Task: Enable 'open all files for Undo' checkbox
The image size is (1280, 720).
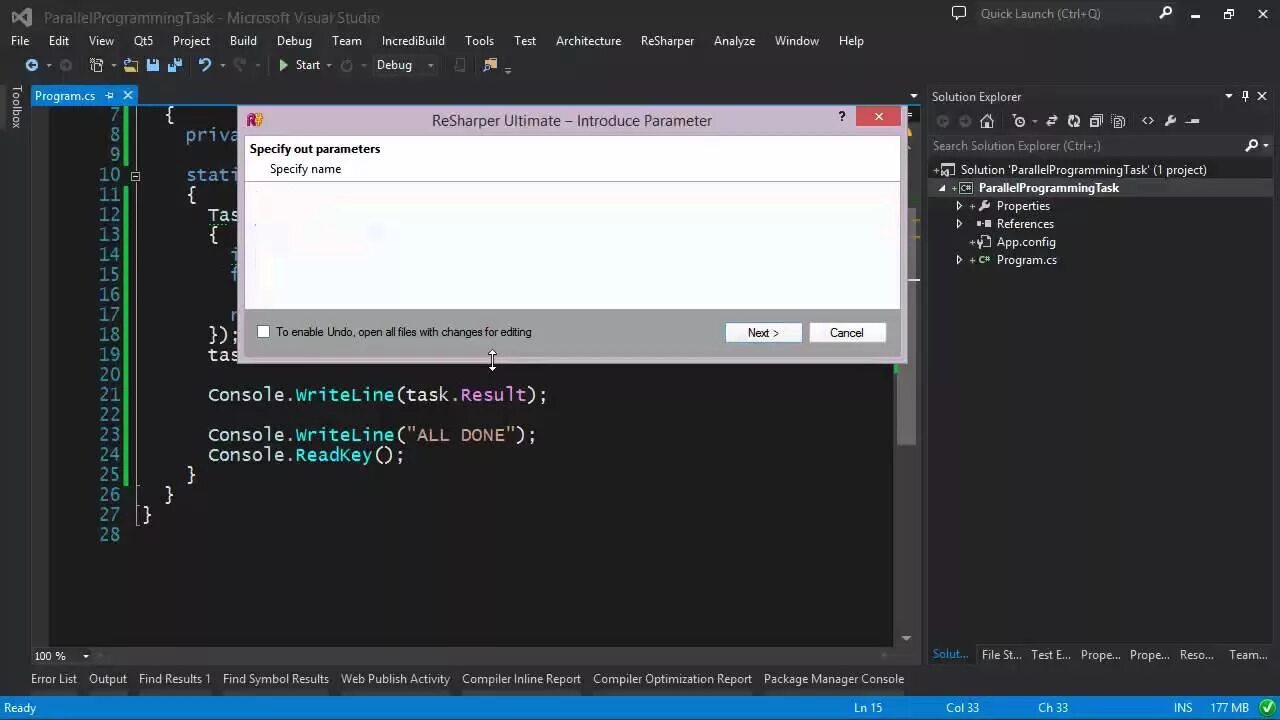Action: coord(263,332)
